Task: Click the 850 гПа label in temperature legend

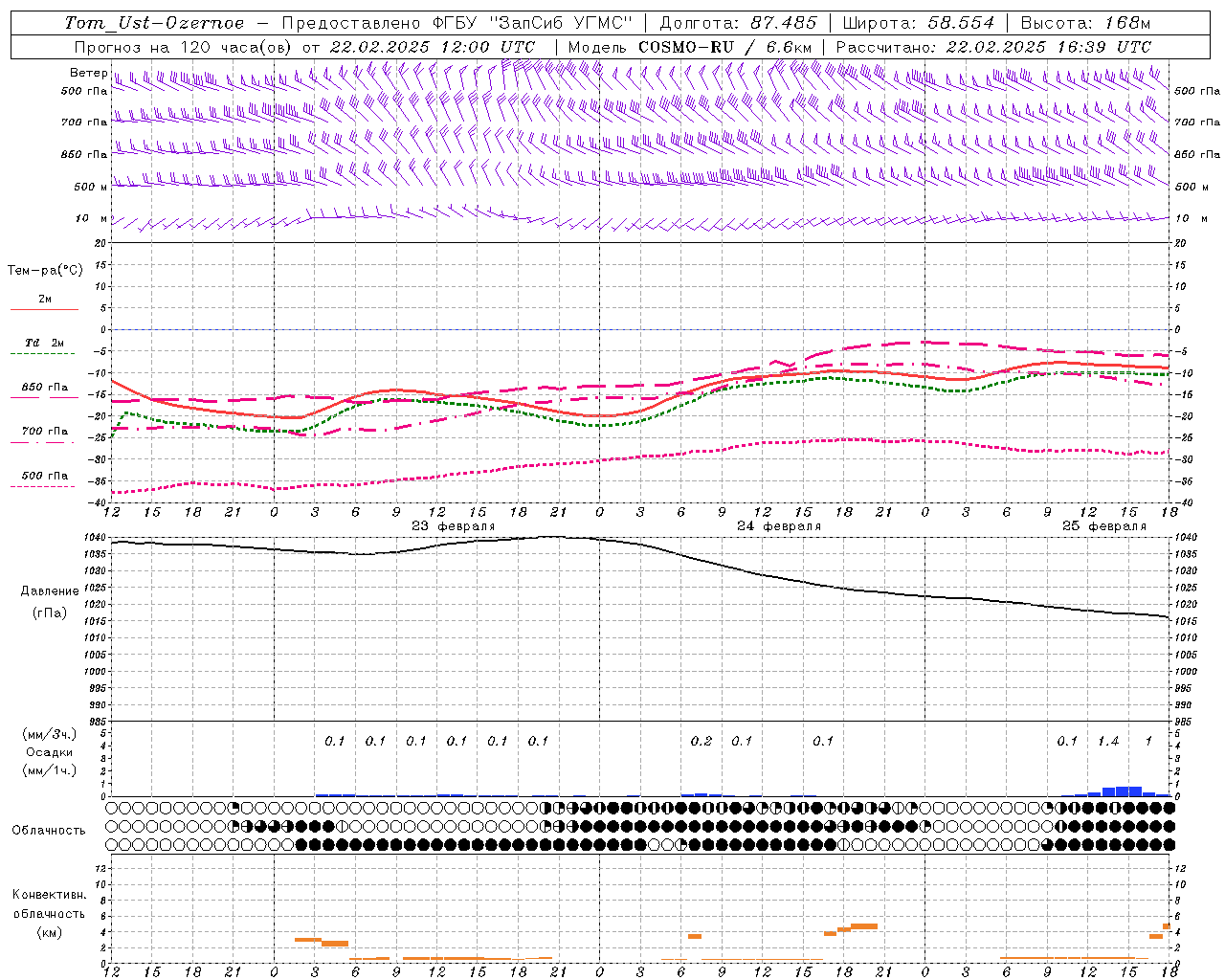Action: coord(45,387)
